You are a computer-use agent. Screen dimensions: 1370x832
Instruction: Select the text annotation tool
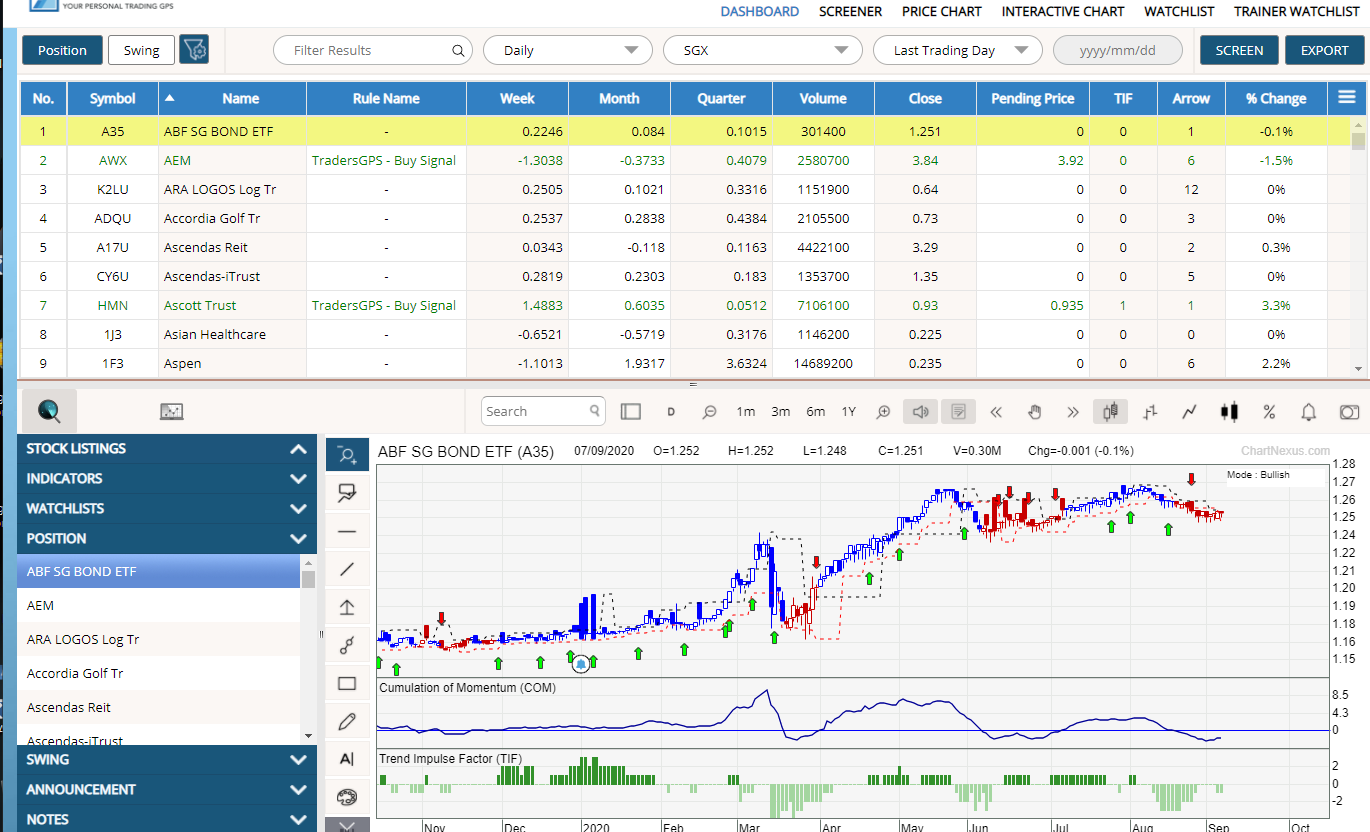[x=347, y=759]
